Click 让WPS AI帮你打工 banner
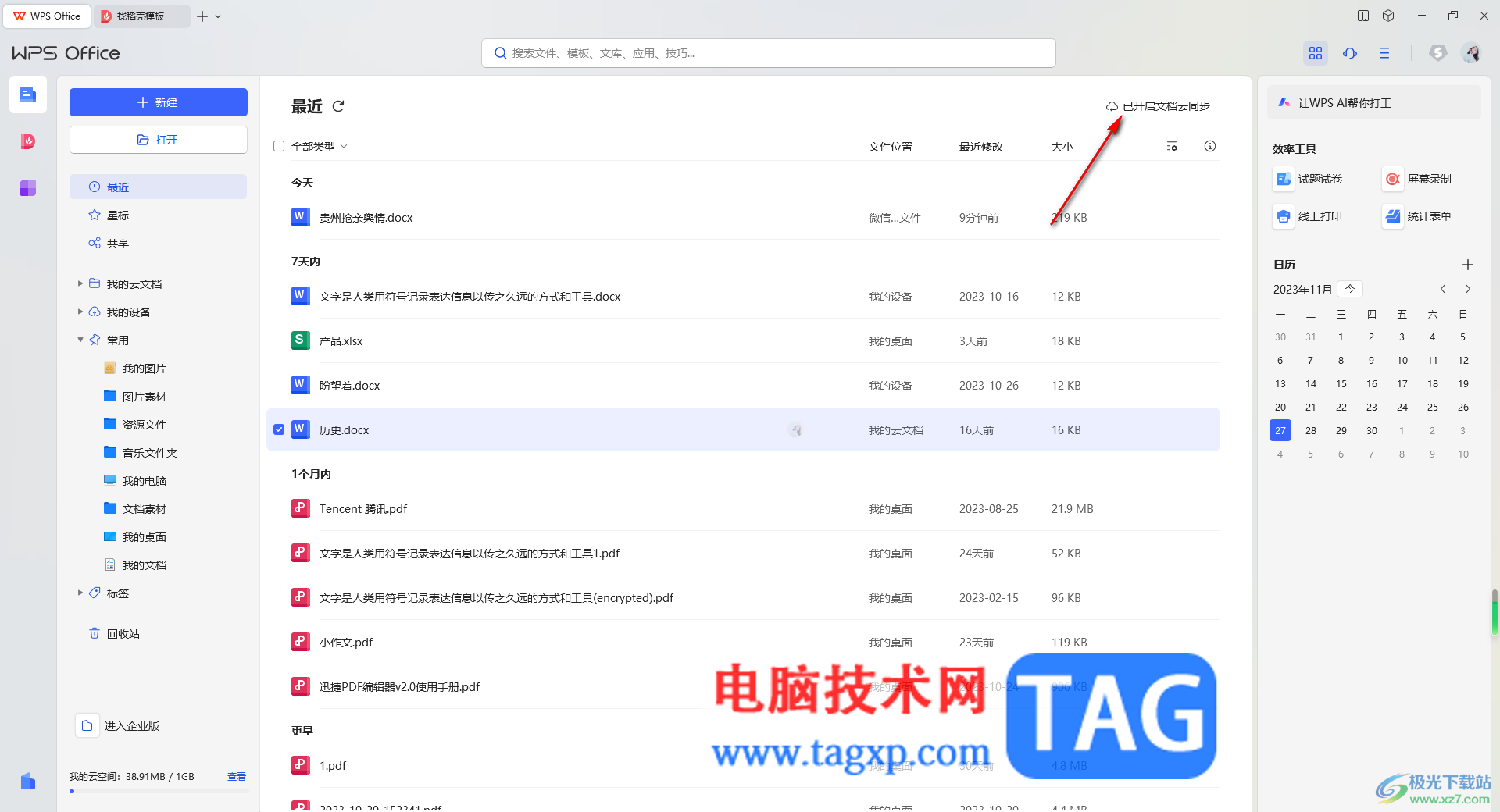 pyautogui.click(x=1373, y=102)
